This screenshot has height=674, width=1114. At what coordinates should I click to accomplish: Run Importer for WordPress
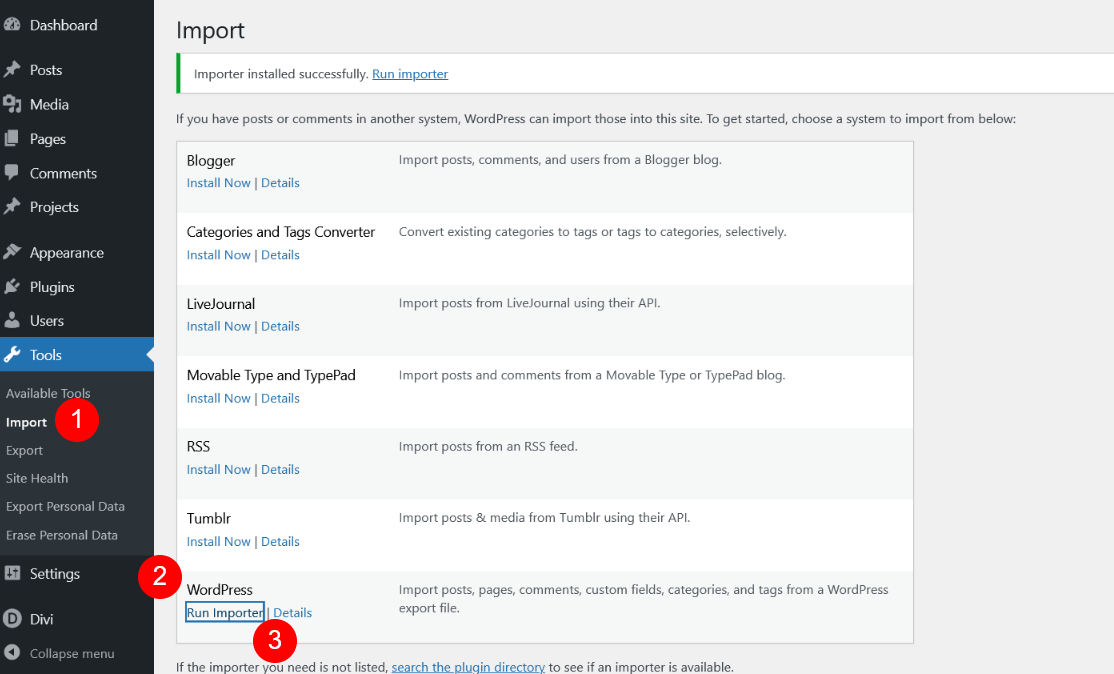[225, 612]
